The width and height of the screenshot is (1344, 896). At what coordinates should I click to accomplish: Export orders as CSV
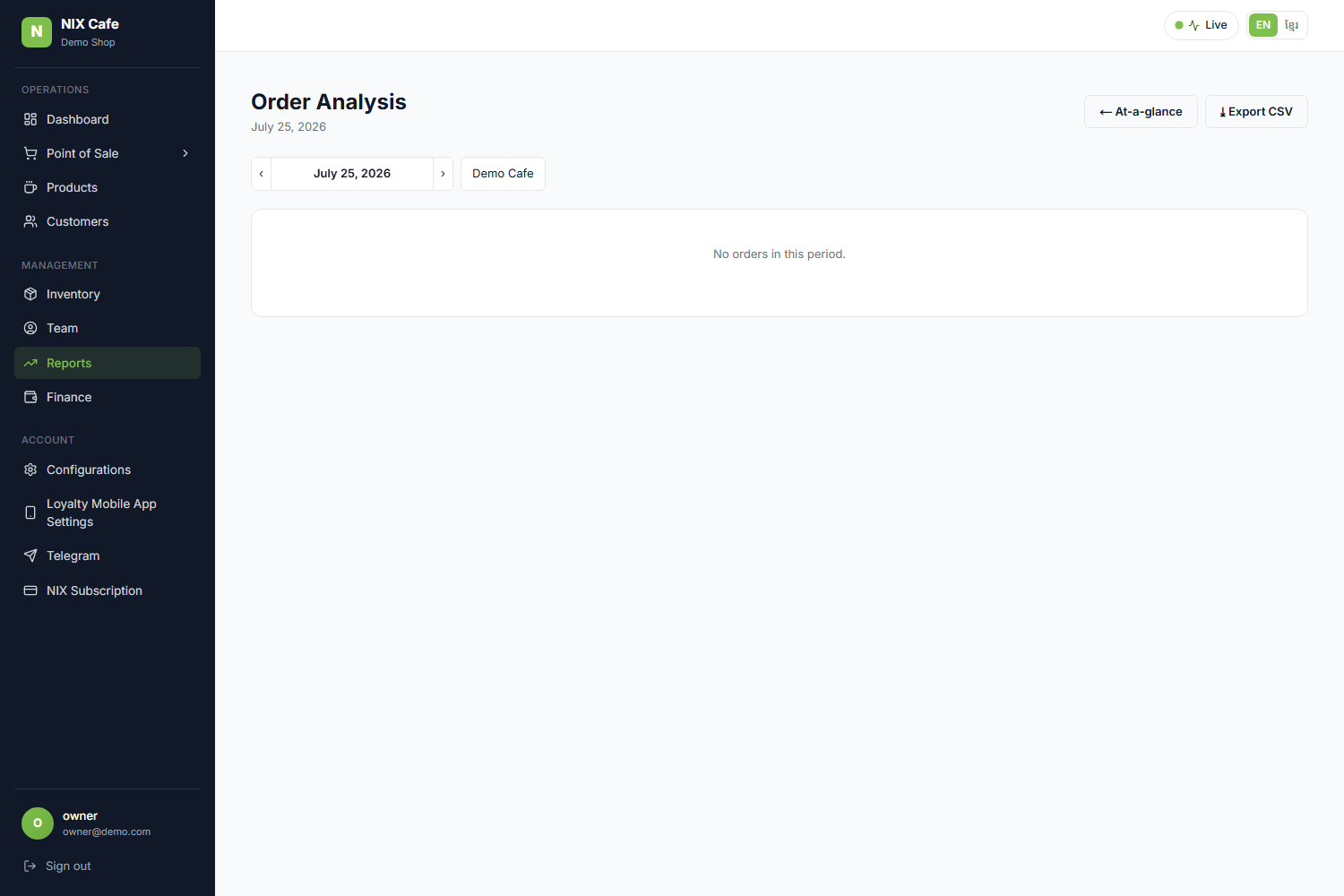pos(1256,112)
